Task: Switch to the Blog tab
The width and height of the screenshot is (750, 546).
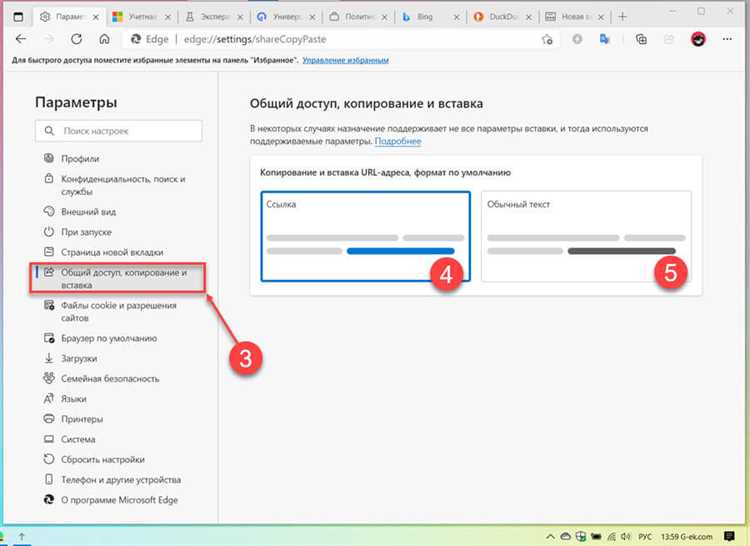Action: point(431,17)
